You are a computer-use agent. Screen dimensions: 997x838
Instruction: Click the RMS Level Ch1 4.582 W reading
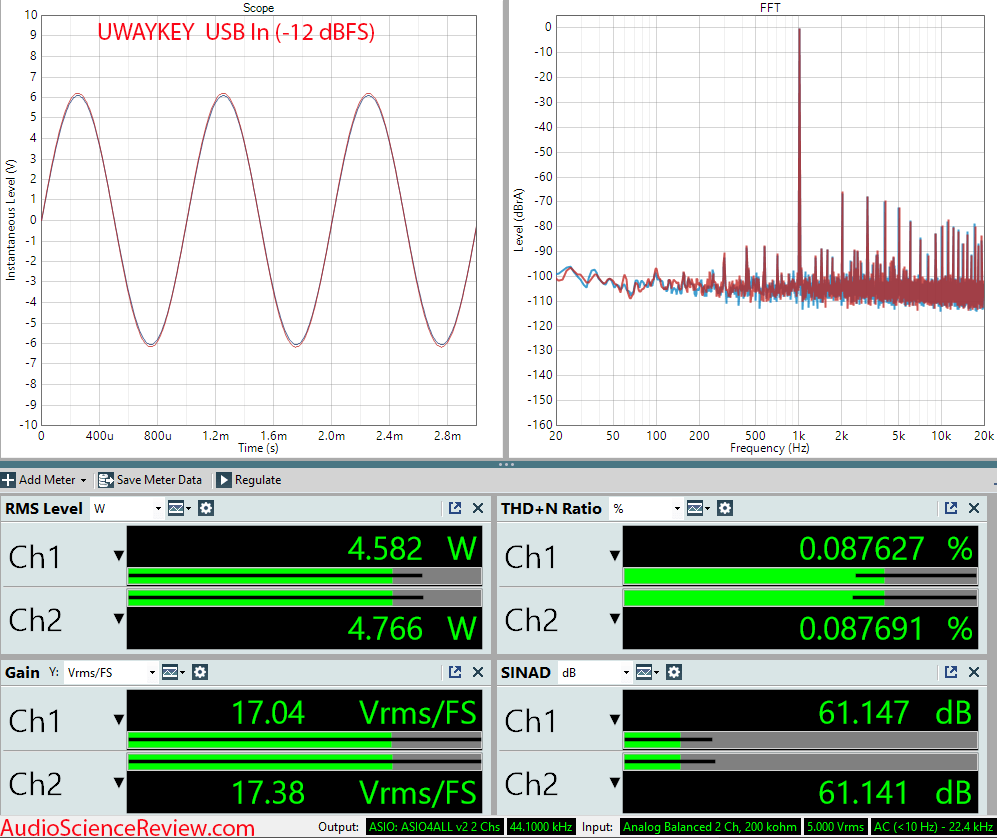point(412,549)
